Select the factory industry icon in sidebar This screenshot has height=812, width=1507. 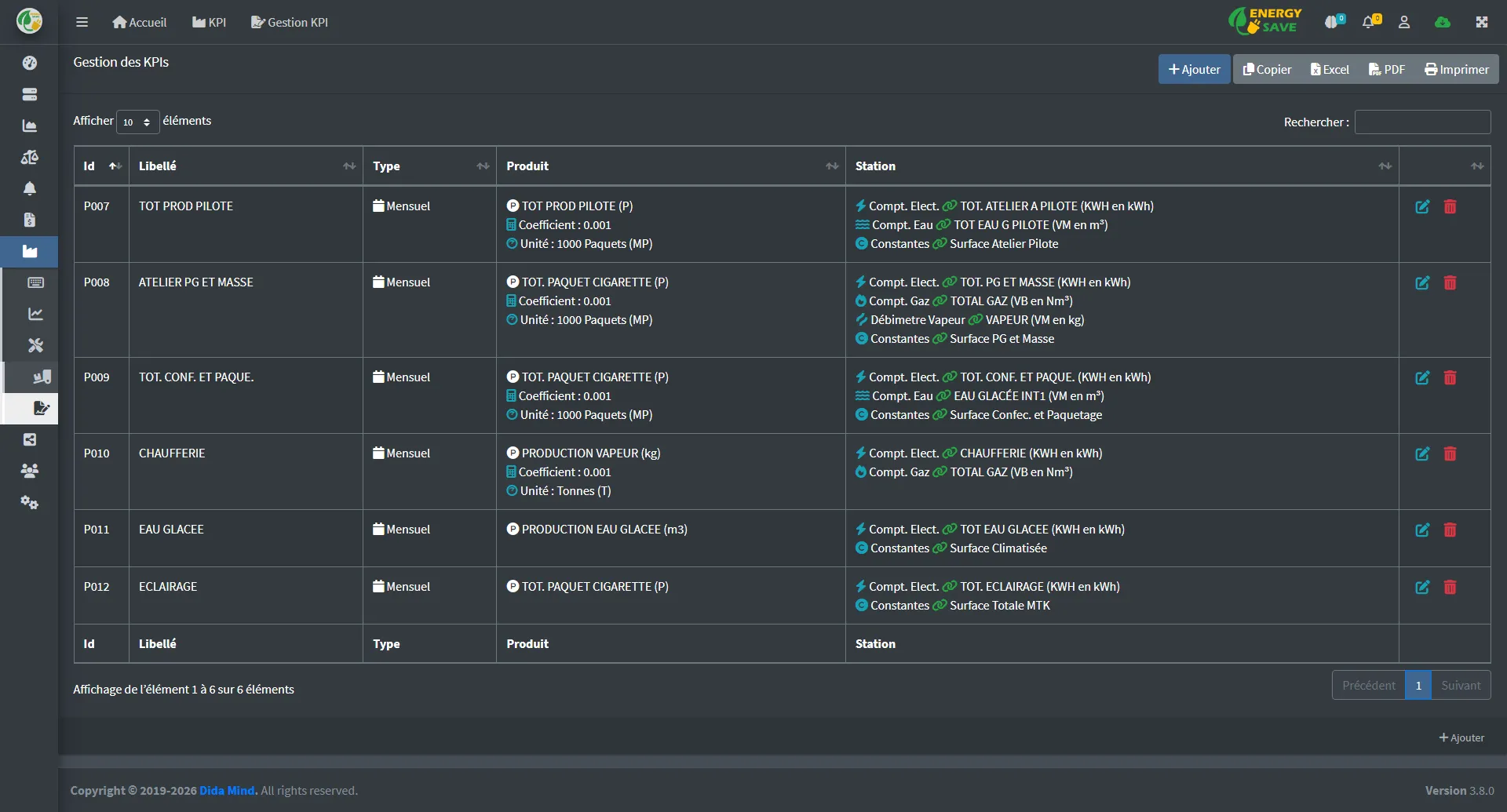29,252
